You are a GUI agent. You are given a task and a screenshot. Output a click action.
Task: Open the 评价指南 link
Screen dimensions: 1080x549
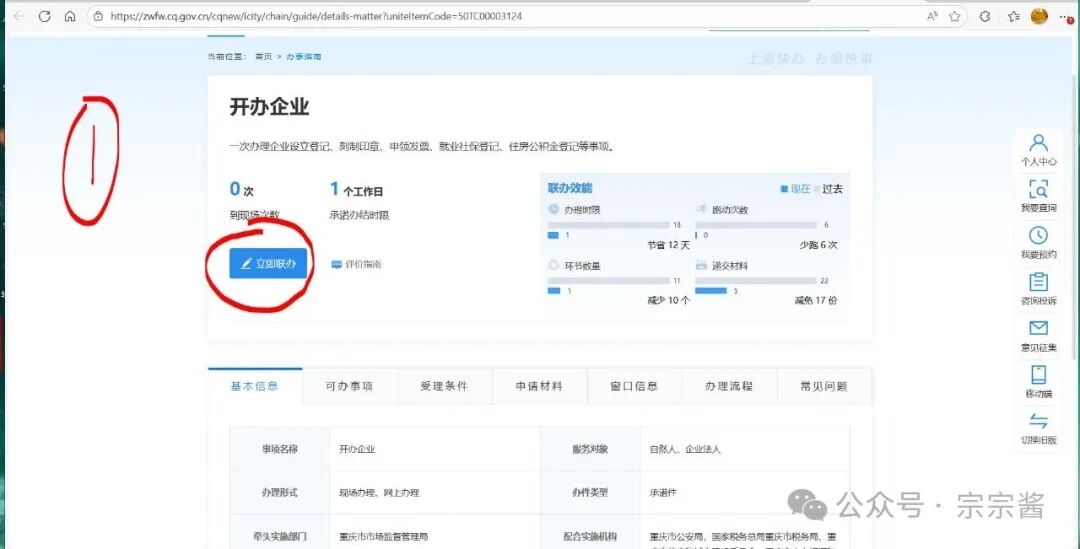[356, 264]
